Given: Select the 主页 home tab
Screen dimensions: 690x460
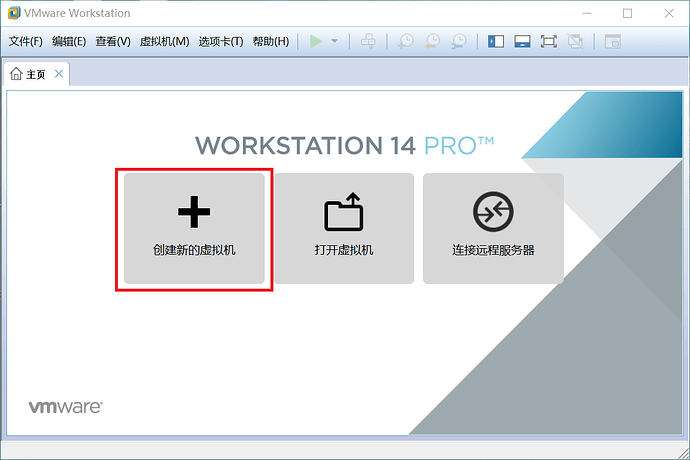Looking at the screenshot, I should [28, 74].
